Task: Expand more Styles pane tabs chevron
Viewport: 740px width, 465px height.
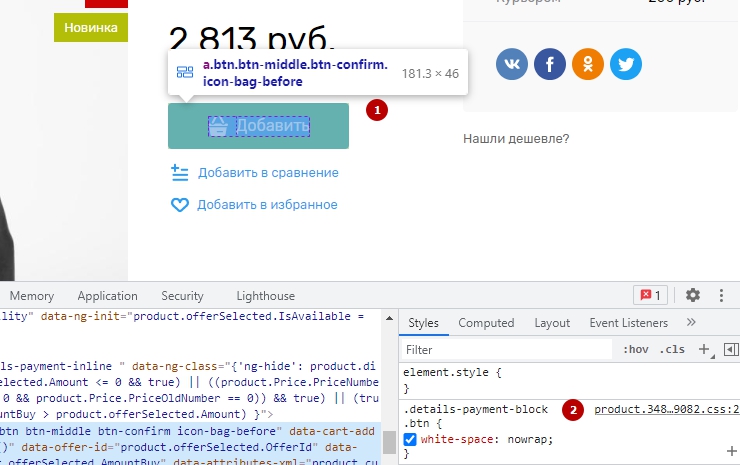Action: tap(690, 323)
